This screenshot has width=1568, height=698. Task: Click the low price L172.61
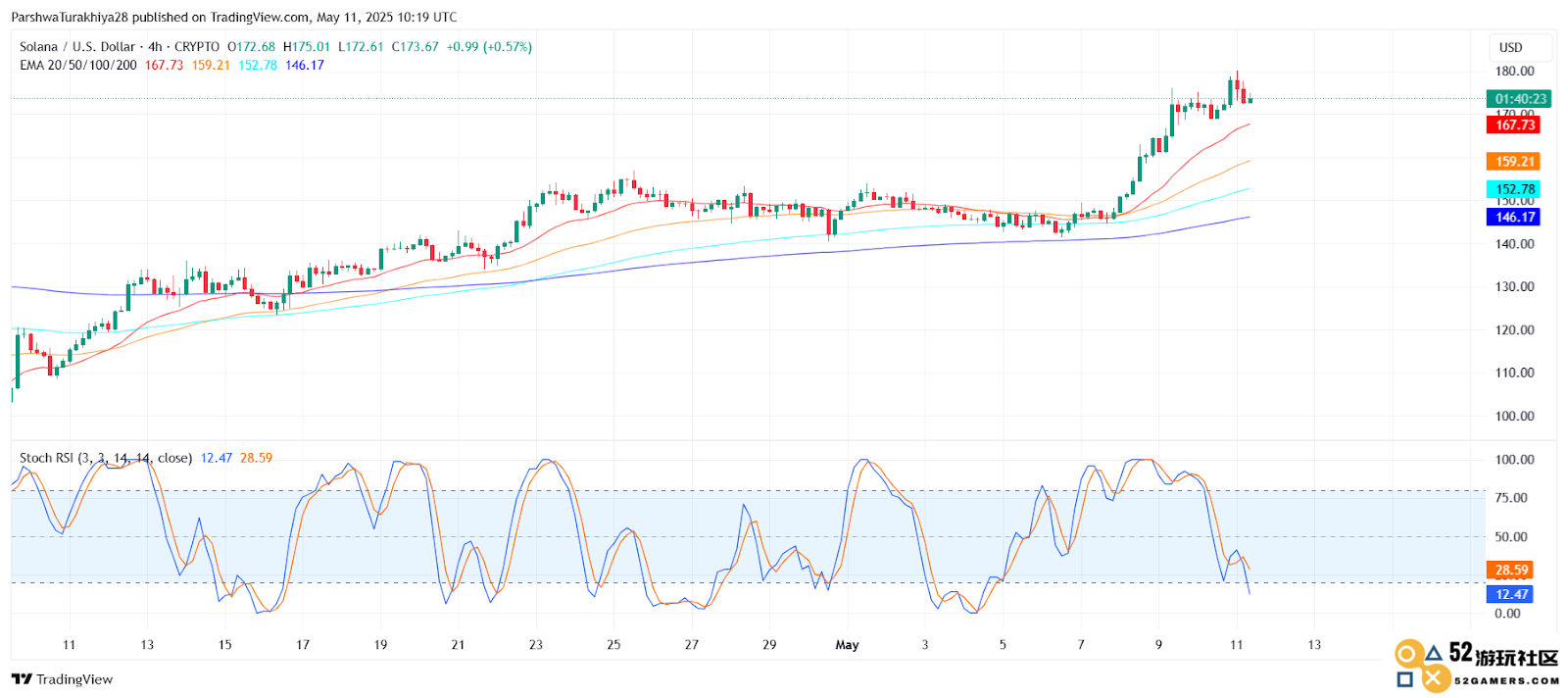[x=361, y=47]
